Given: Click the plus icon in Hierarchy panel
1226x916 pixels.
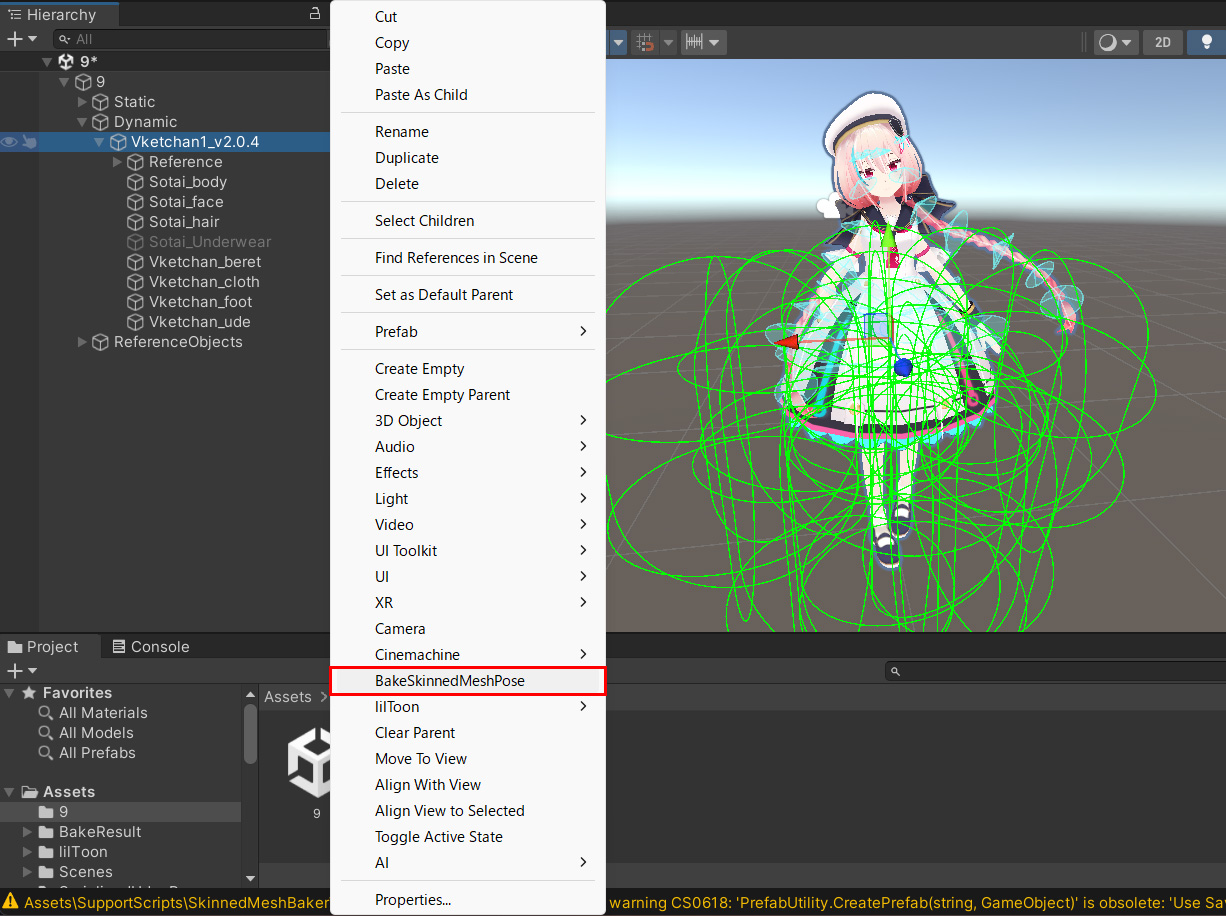Looking at the screenshot, I should [x=14, y=39].
